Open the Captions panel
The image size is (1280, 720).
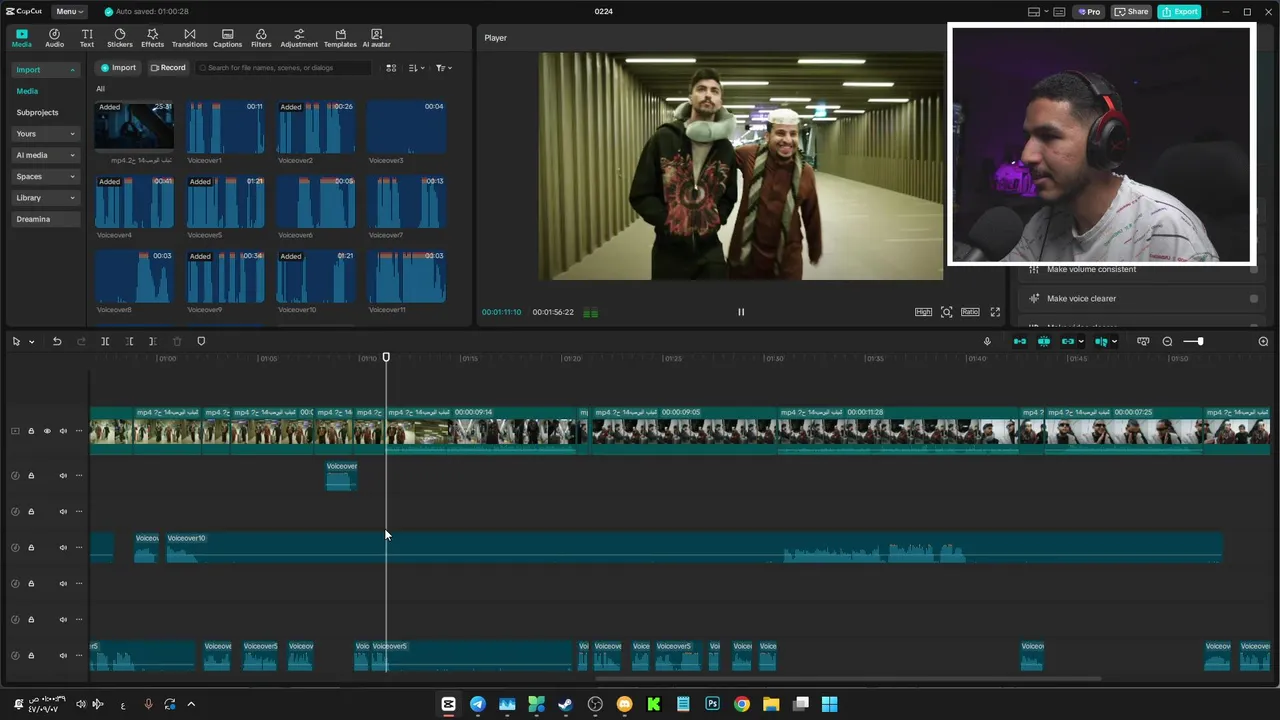[227, 38]
